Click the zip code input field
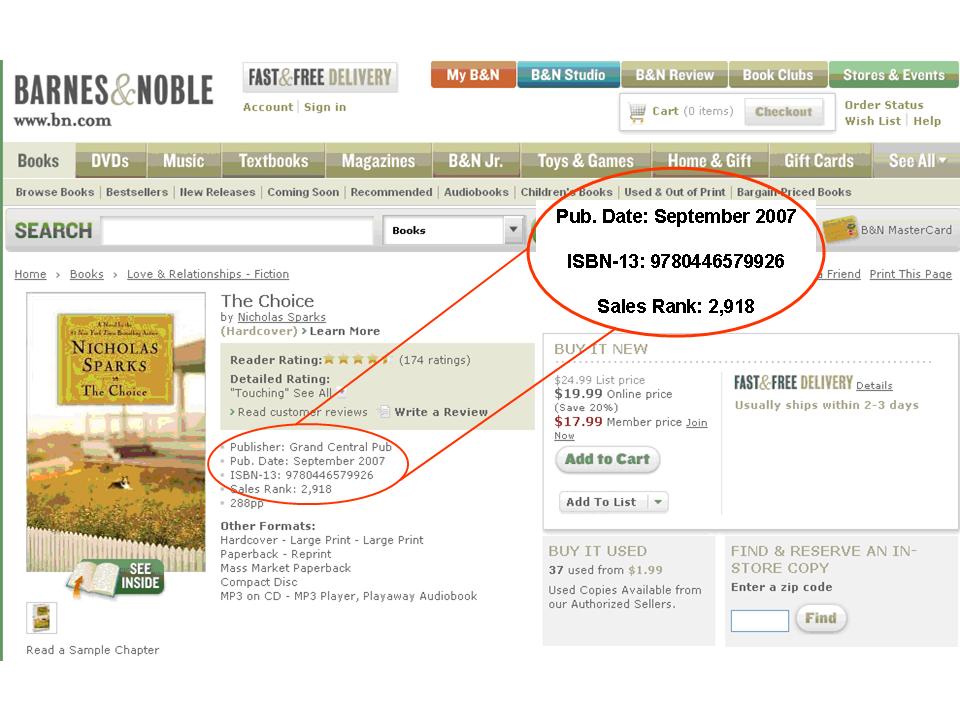 (x=760, y=620)
